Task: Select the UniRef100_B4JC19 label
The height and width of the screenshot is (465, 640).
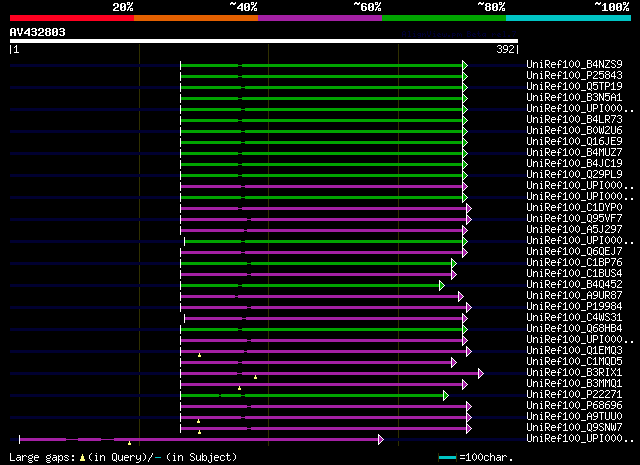Action: (x=574, y=163)
